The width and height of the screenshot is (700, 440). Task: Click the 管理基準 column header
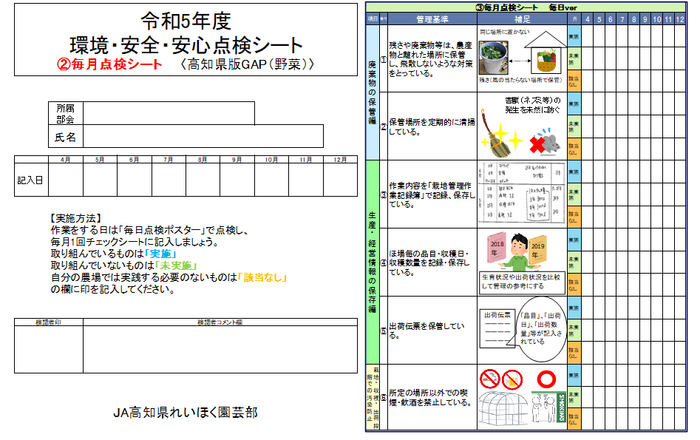432,19
